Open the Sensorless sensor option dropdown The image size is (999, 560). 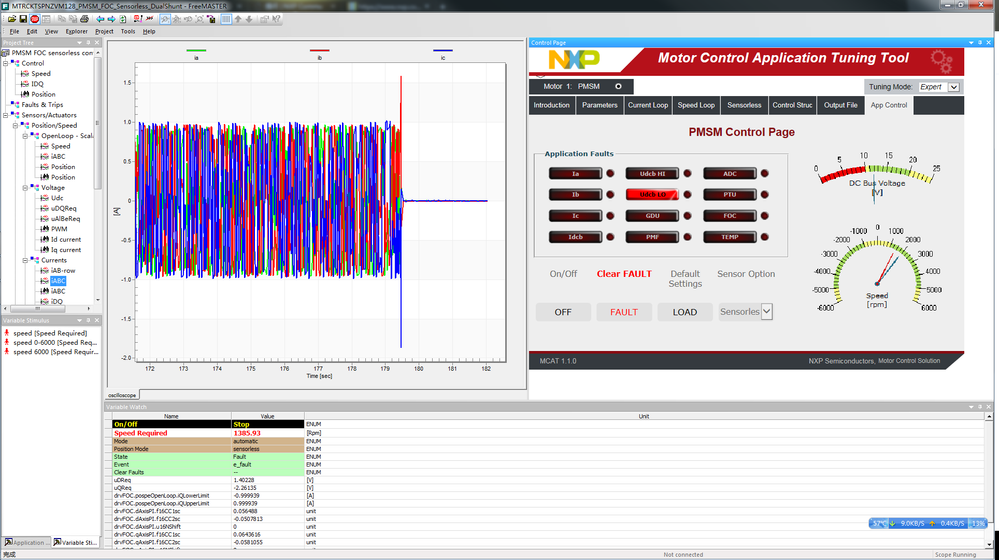click(x=766, y=312)
